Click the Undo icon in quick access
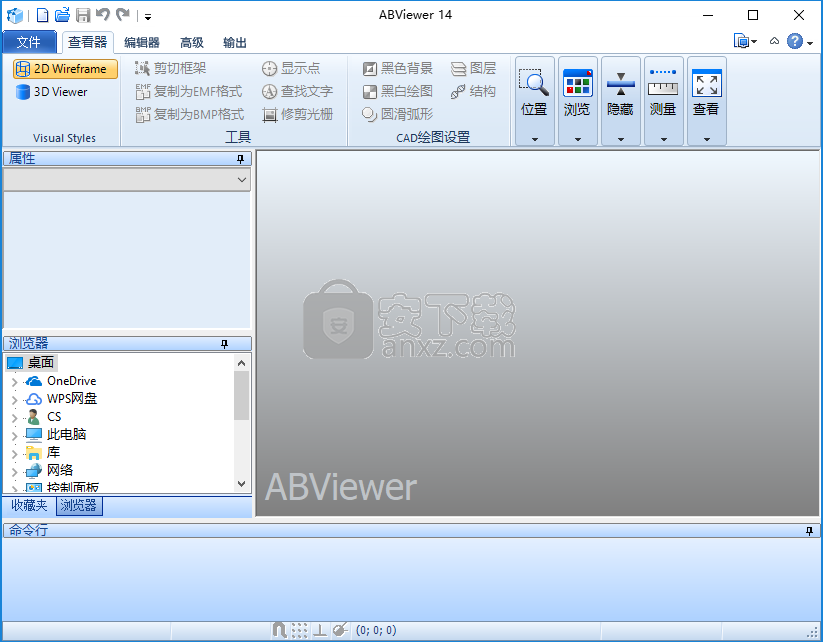Screen dimensions: 823x642 coord(103,15)
